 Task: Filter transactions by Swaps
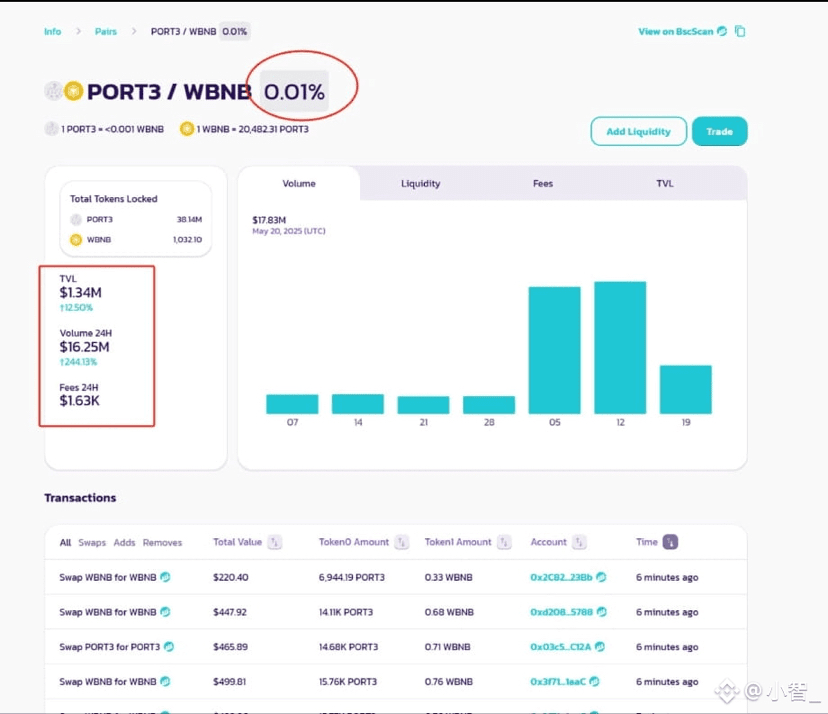[x=92, y=542]
